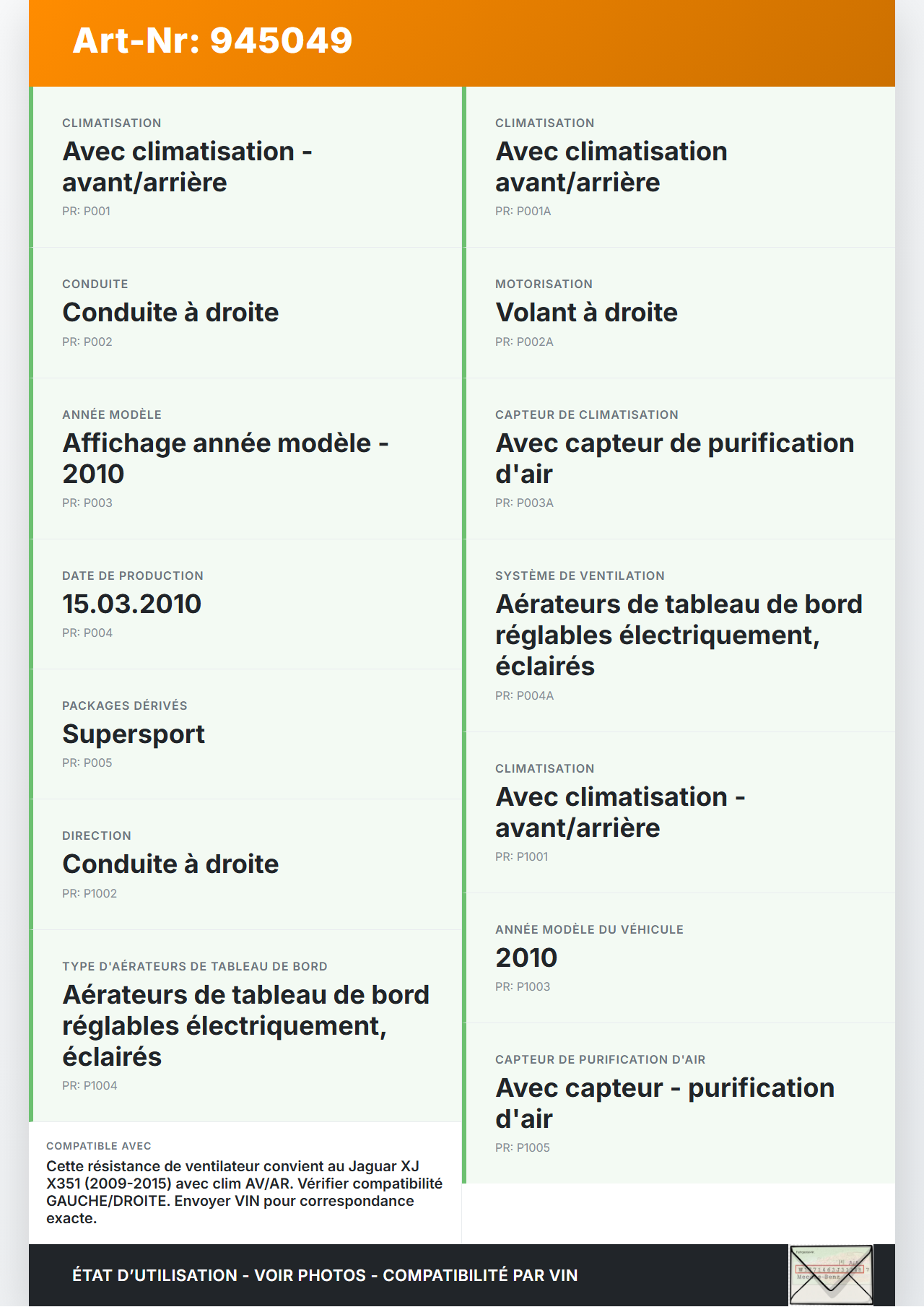Select the PR: P1001 climatisation card
The height and width of the screenshot is (1307, 924).
[x=679, y=812]
